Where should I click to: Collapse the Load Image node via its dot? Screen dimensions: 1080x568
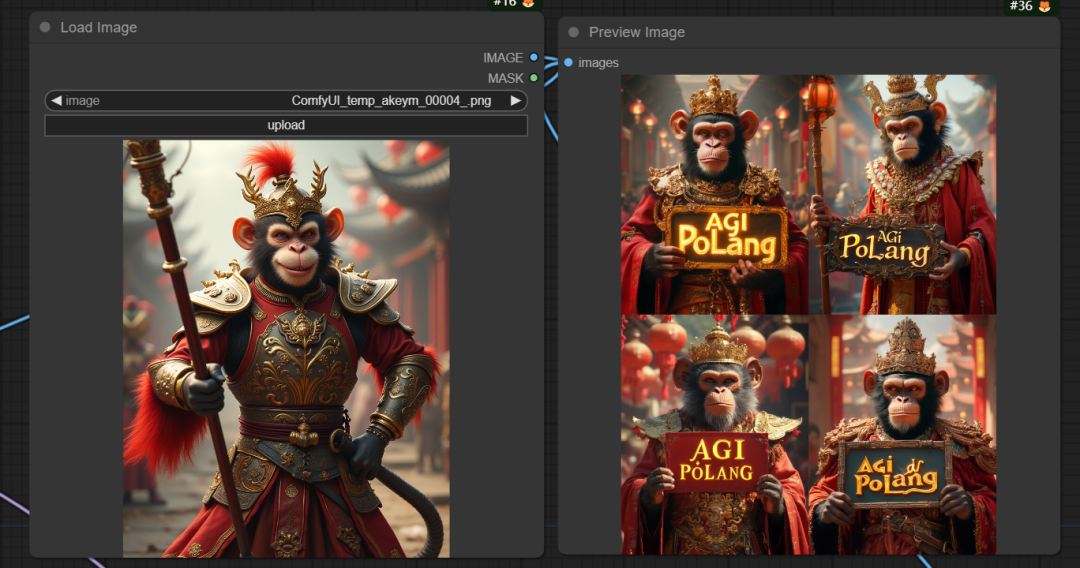coord(45,28)
